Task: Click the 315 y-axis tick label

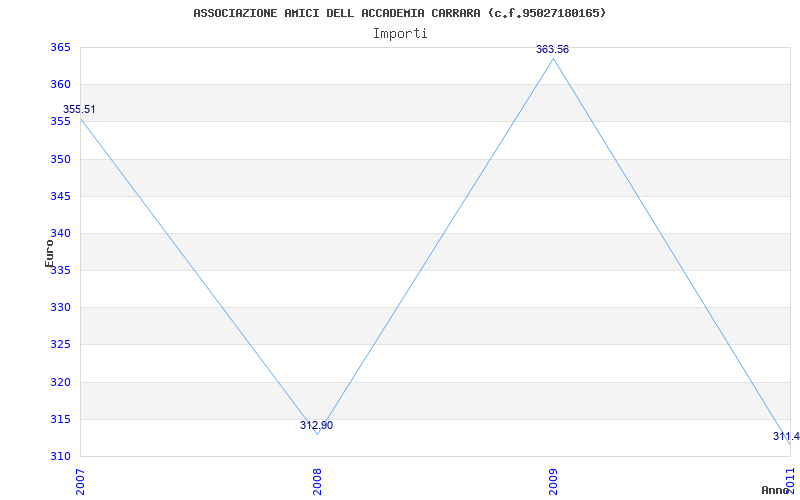Action: 60,419
